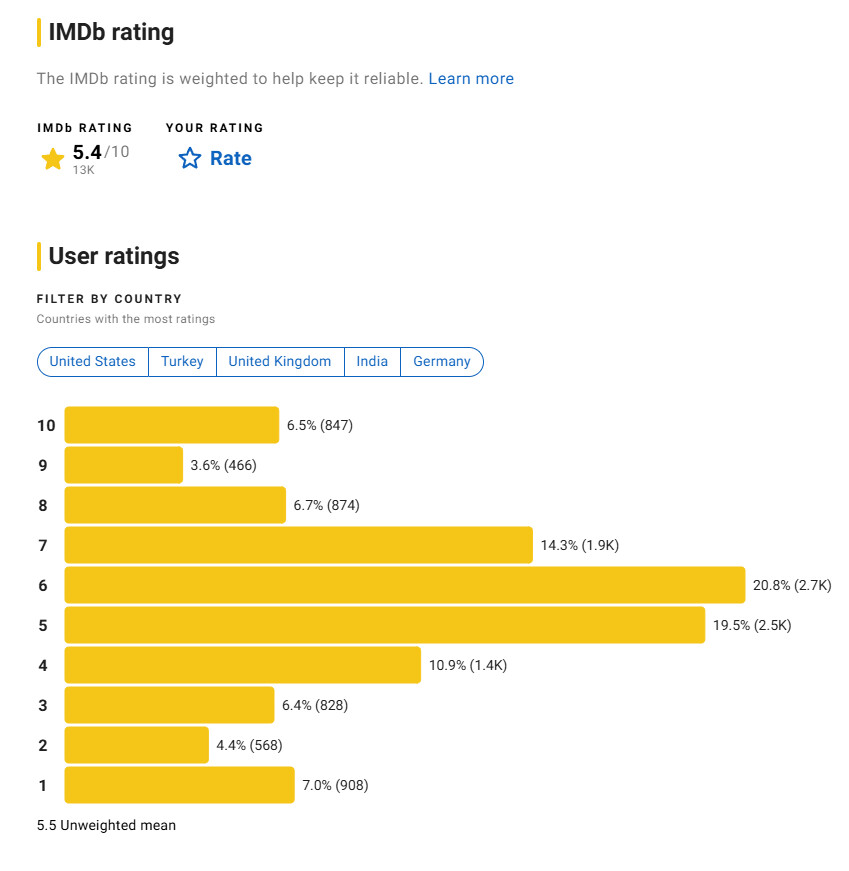Click the 1-star rating bar
Screen dimensions: 849x871
(x=179, y=785)
